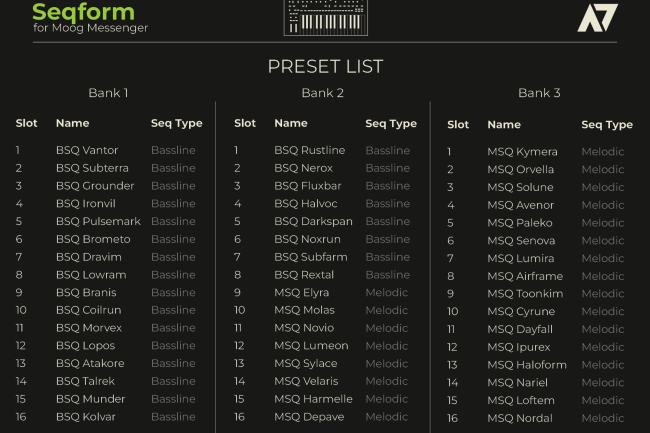This screenshot has height=433, width=650.
Task: Click Bank 2 Name column header
Action: click(x=291, y=124)
